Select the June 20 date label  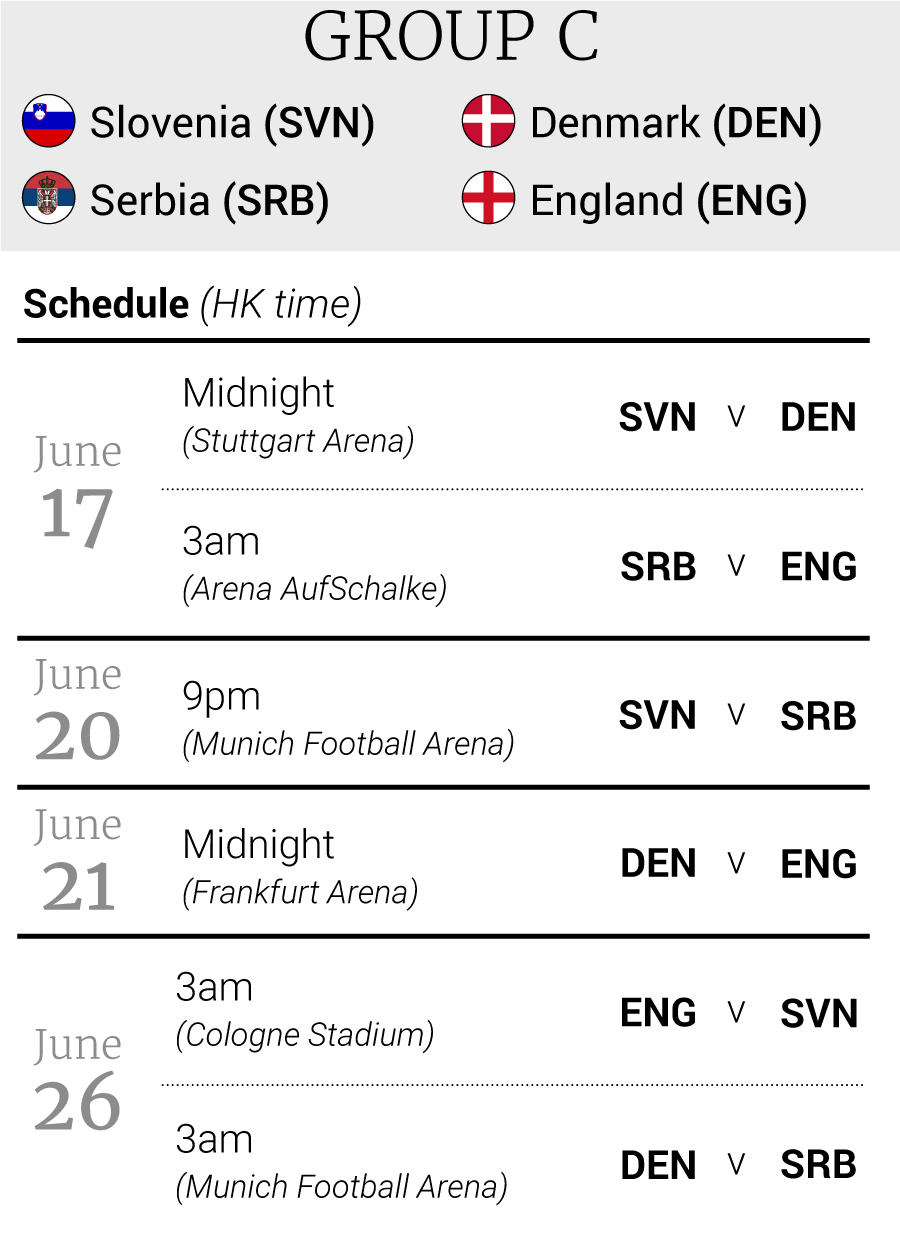click(x=78, y=711)
